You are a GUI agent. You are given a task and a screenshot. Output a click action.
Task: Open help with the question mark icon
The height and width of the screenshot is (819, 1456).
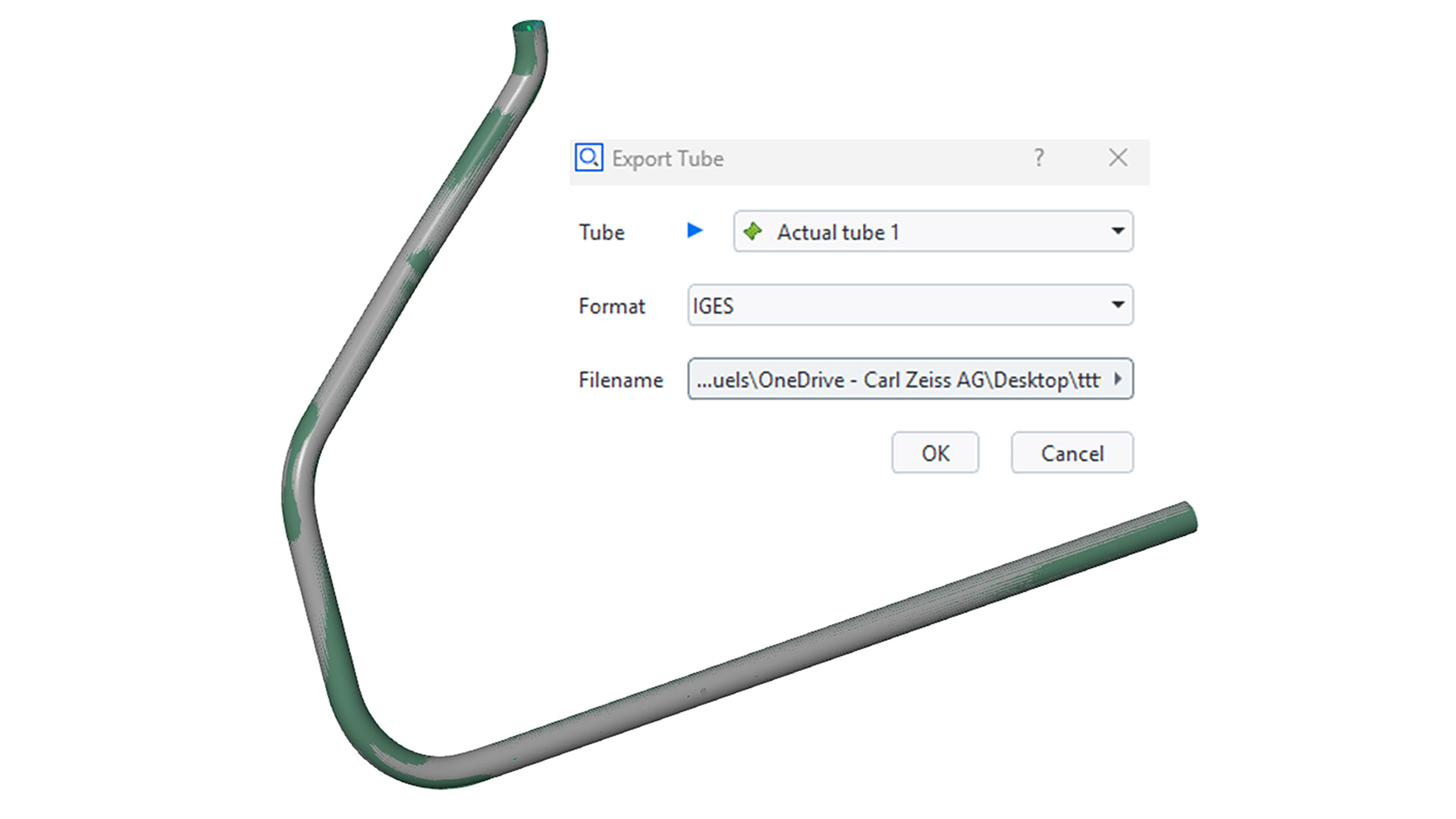point(1039,158)
